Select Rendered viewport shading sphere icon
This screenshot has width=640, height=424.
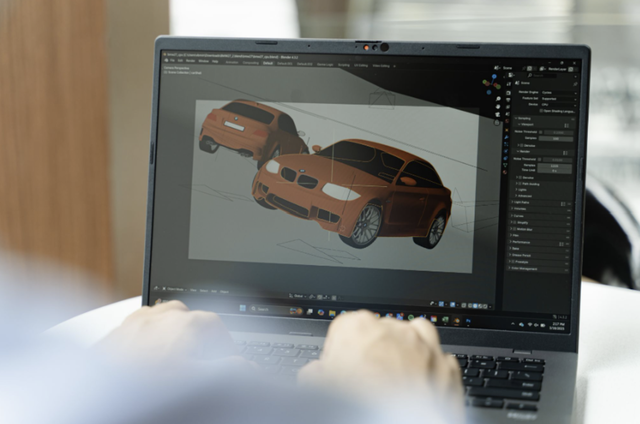tap(485, 306)
